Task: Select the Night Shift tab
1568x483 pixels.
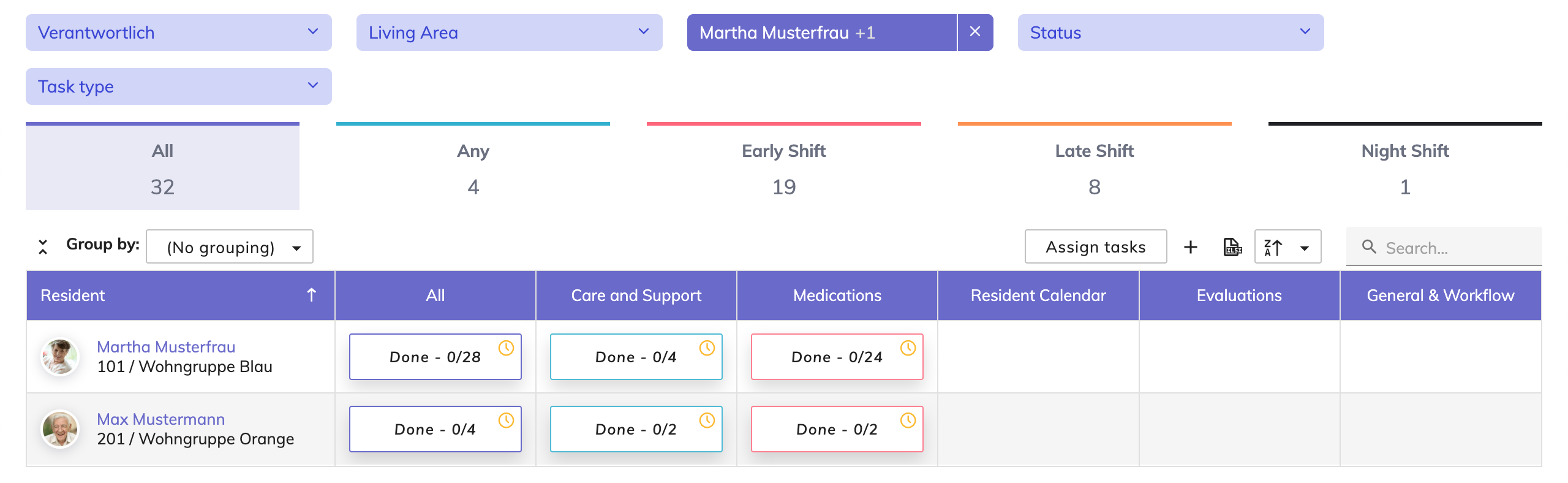Action: coord(1404,167)
